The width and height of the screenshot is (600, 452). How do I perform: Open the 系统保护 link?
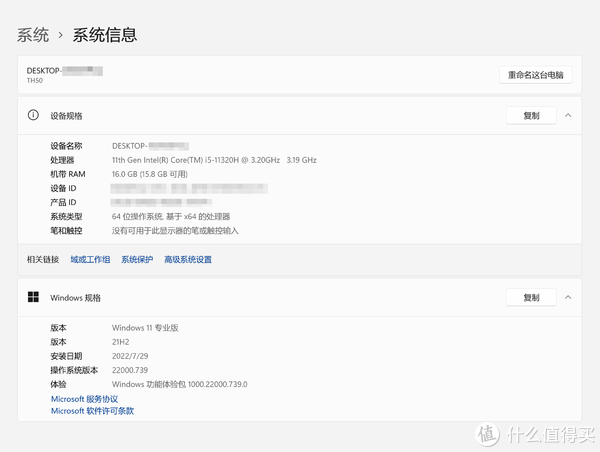(137, 259)
